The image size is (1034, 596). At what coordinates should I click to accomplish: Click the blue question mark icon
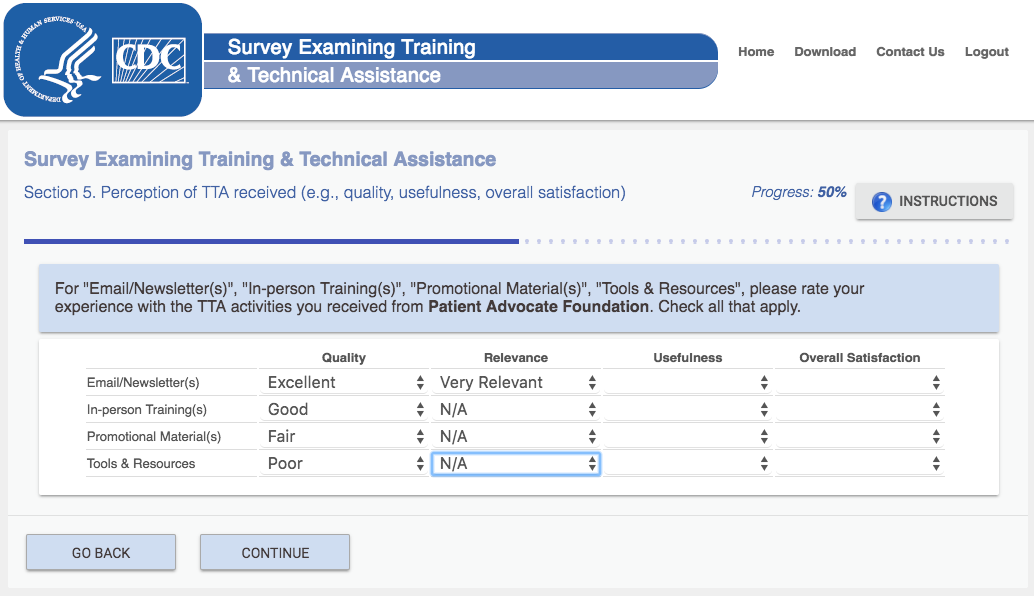[x=881, y=202]
